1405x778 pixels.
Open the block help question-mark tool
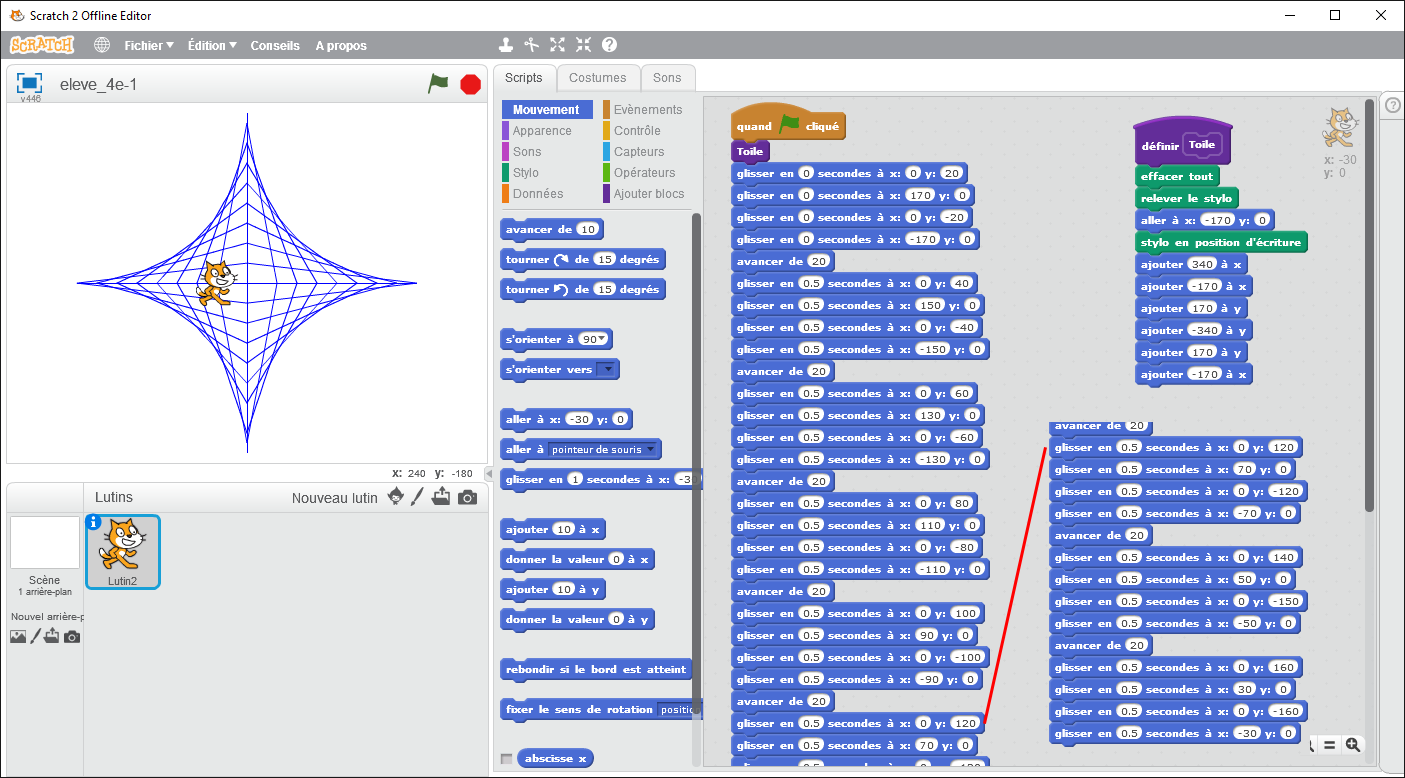(609, 45)
